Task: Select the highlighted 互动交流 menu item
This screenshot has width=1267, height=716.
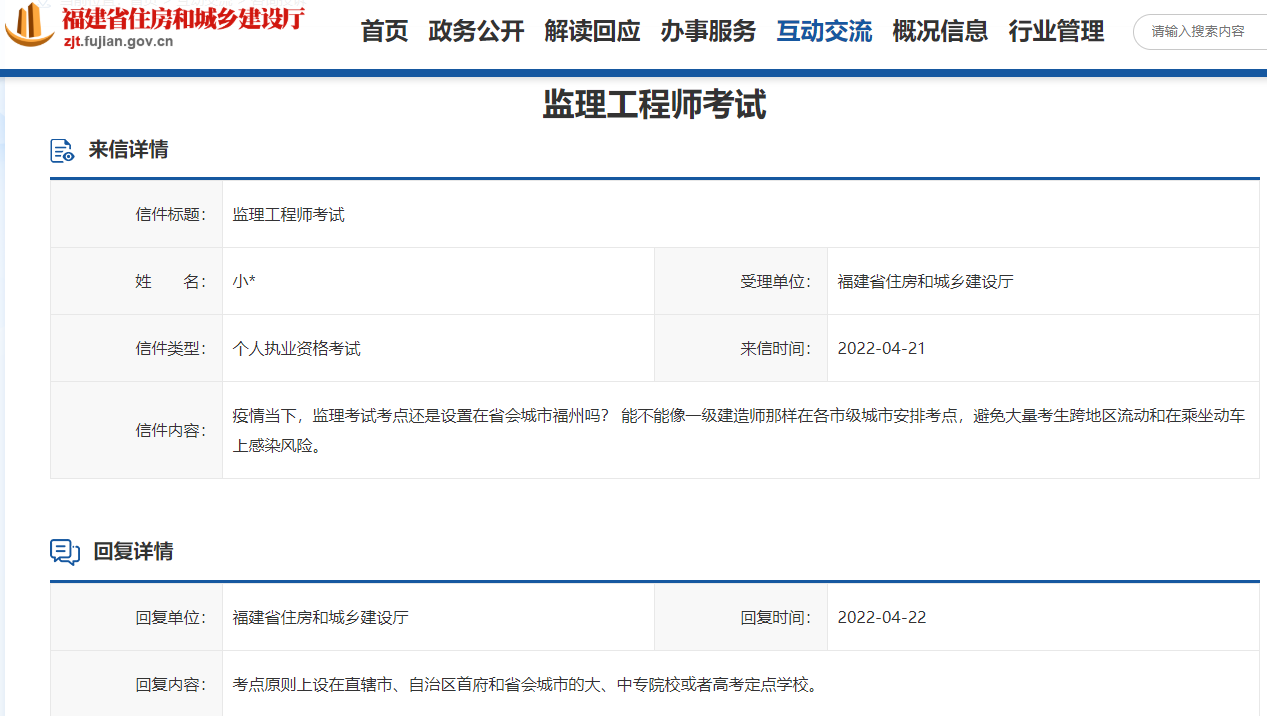Action: pos(823,31)
